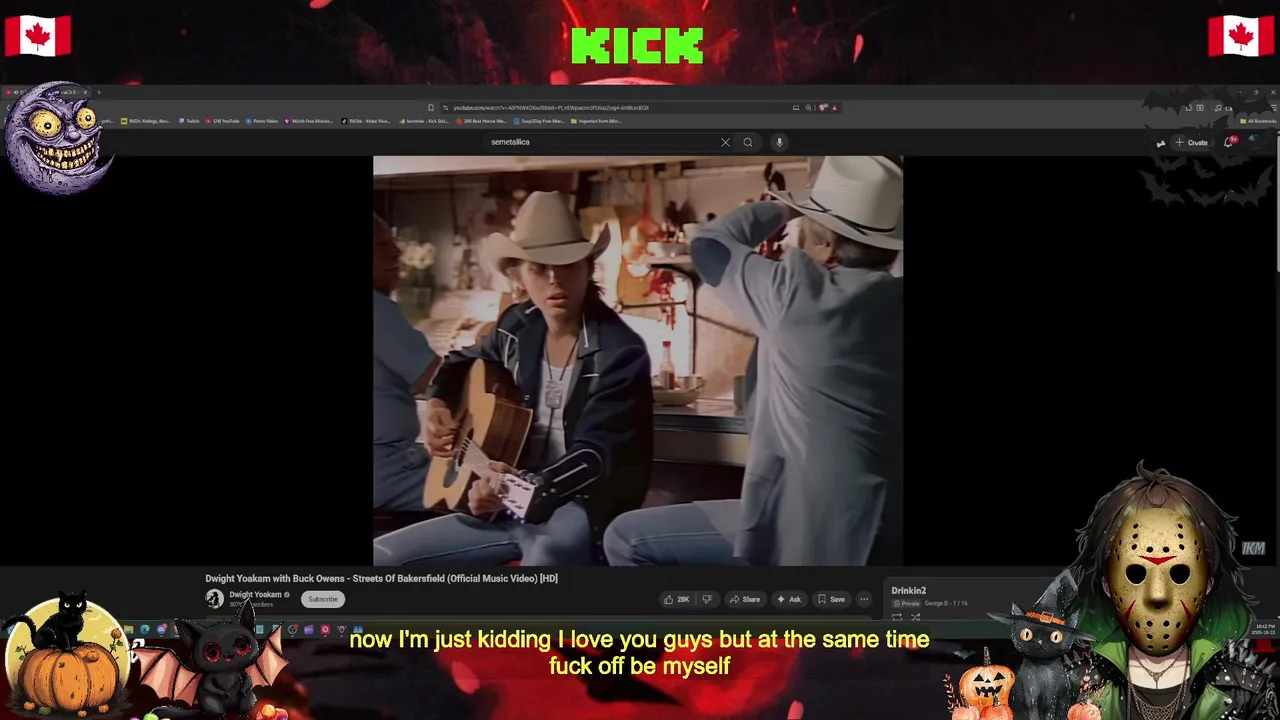This screenshot has width=1280, height=720.
Task: Close the active YouTube browser tab
Action: pos(85,92)
